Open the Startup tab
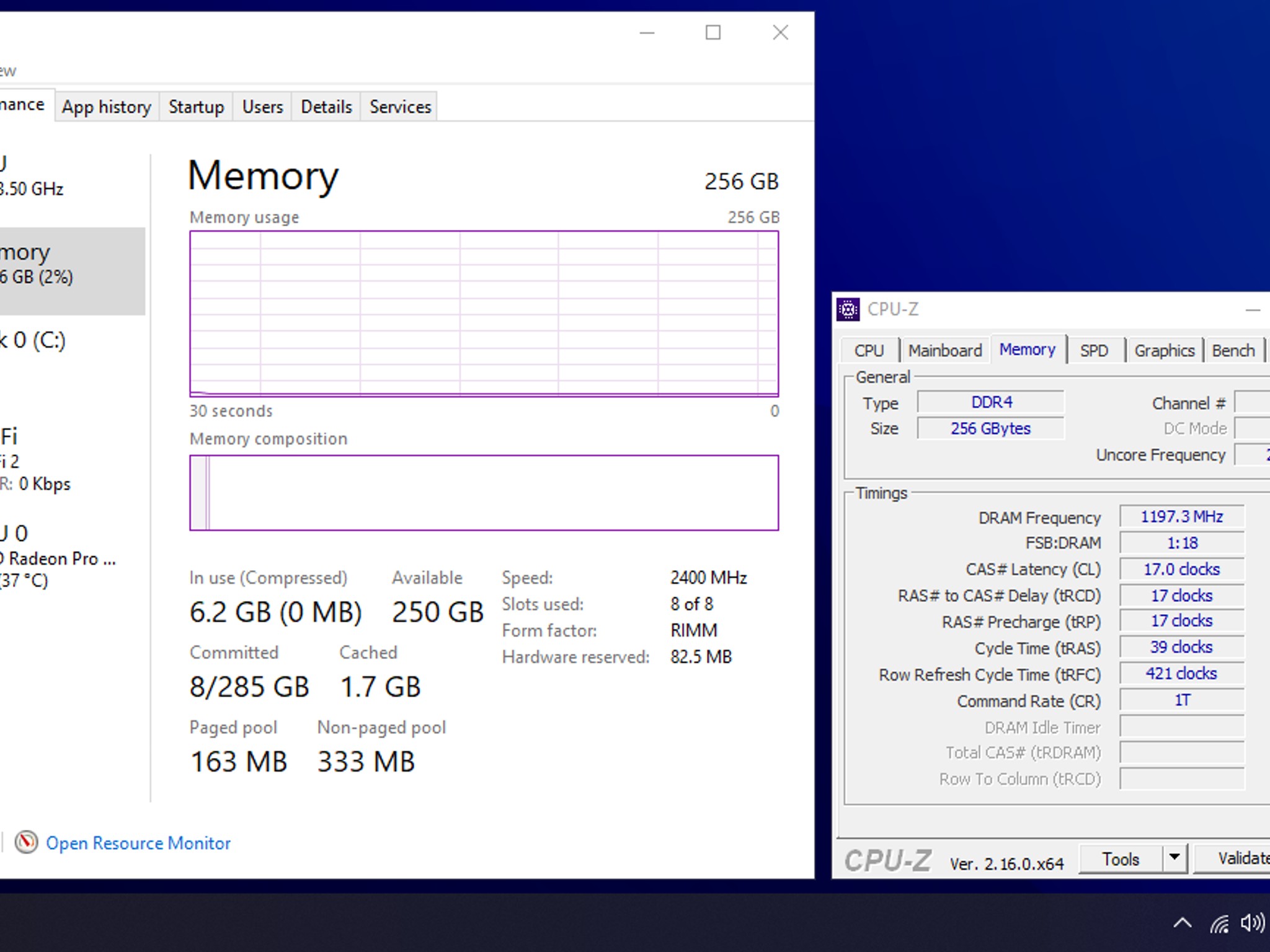Viewport: 1270px width, 952px height. [x=196, y=107]
